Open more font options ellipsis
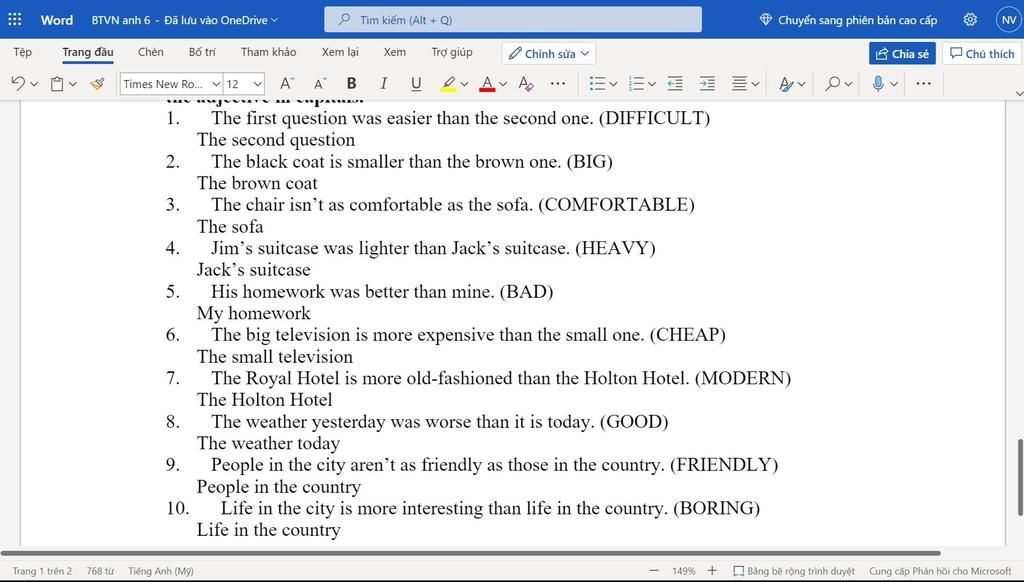Image resolution: width=1024 pixels, height=582 pixels. click(558, 84)
